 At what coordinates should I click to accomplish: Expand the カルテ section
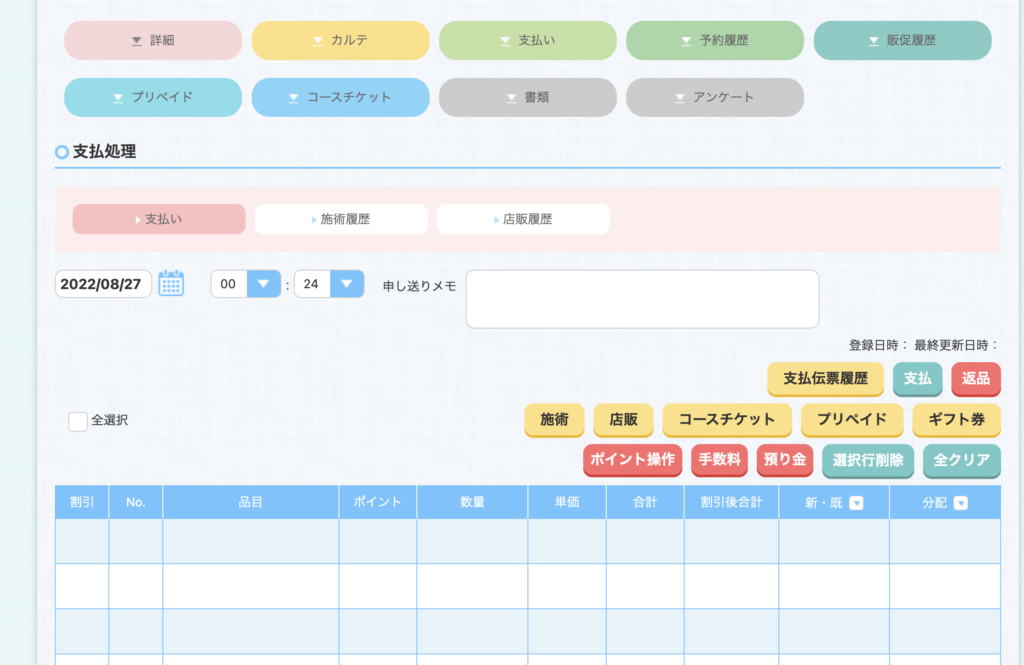coord(340,41)
